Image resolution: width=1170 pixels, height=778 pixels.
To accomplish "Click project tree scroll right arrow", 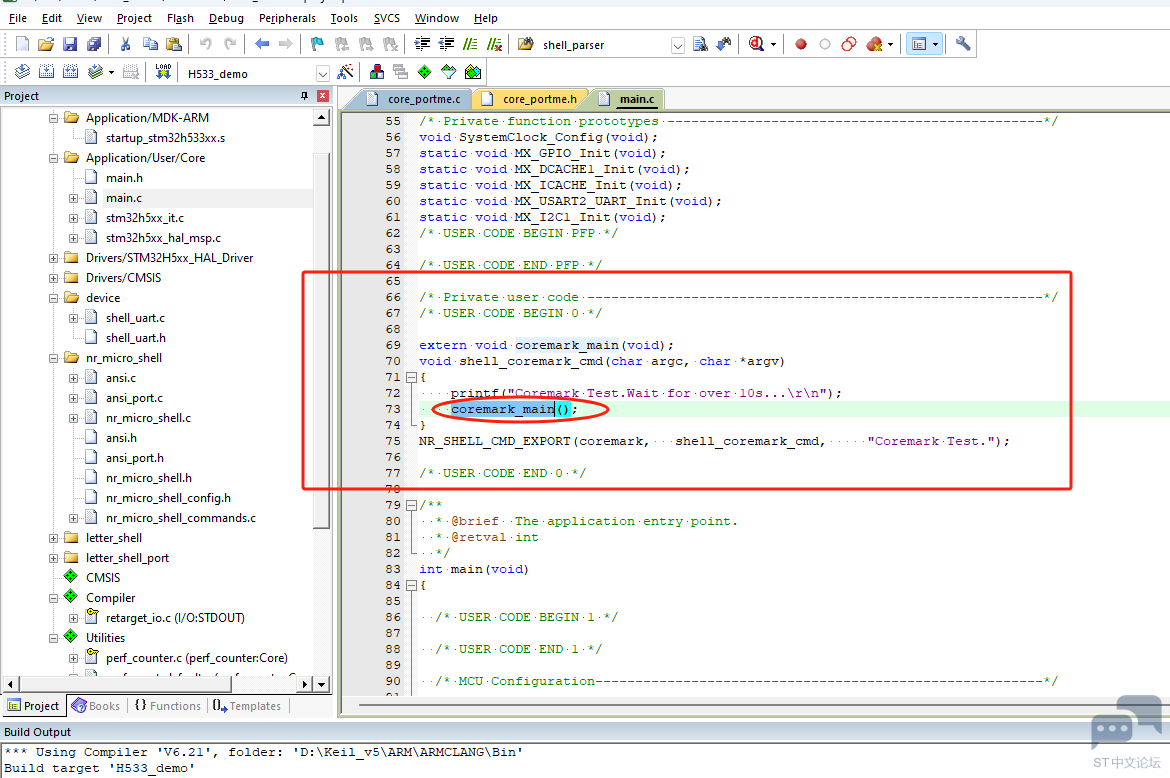I will 304,684.
